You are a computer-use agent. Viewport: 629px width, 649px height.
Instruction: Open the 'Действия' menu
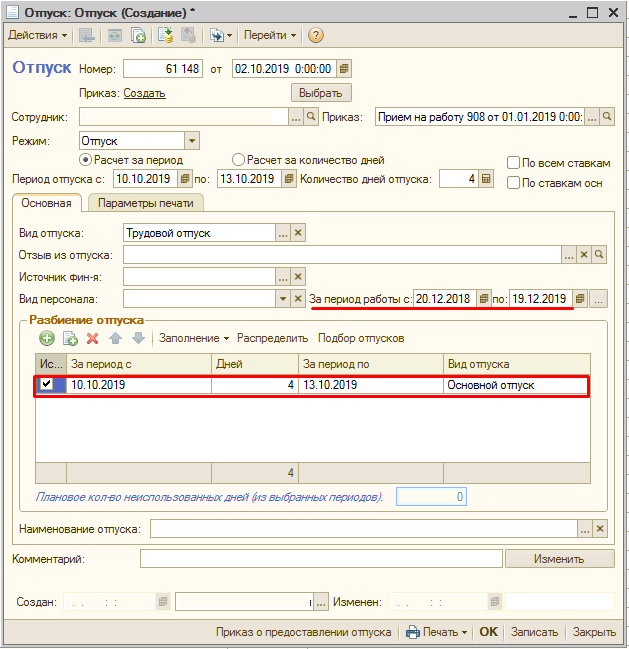click(38, 35)
